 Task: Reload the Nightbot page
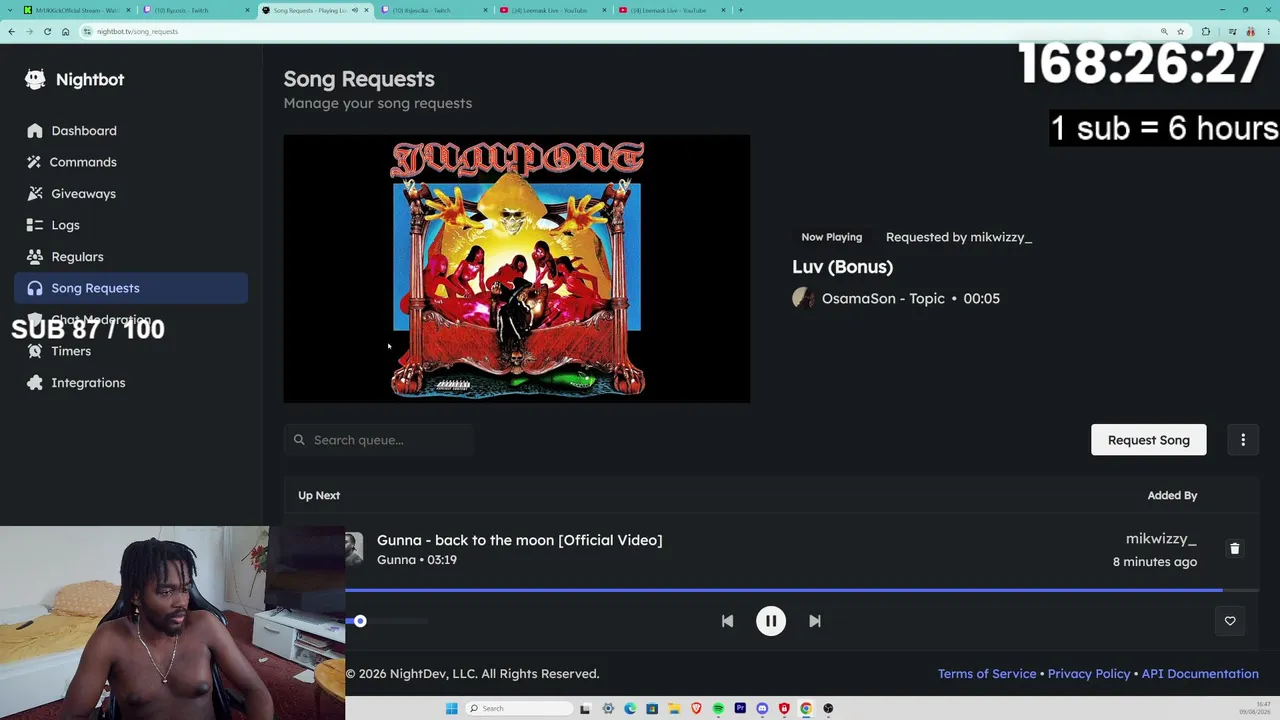[x=47, y=31]
